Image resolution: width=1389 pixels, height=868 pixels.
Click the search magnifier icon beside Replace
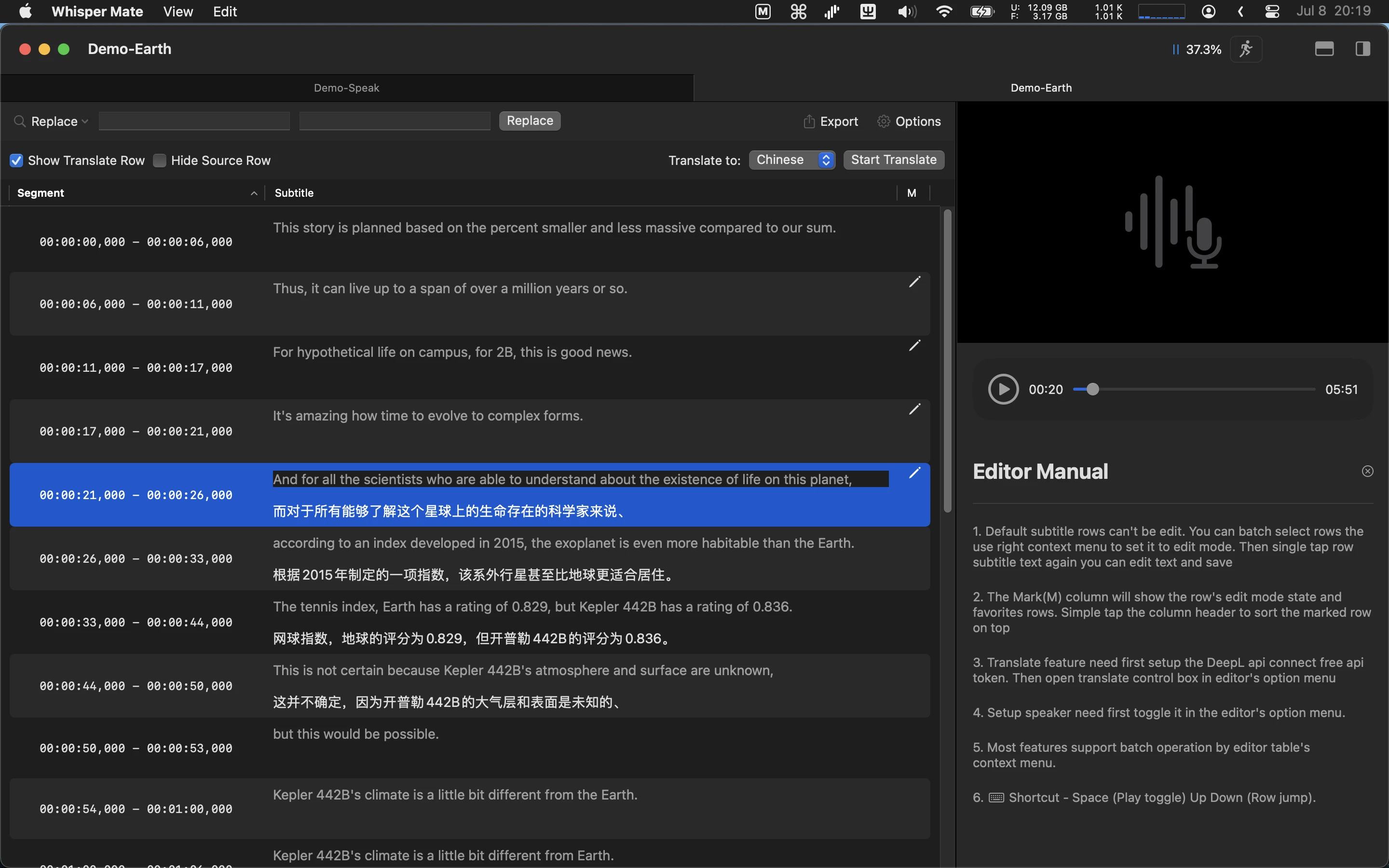pos(19,121)
